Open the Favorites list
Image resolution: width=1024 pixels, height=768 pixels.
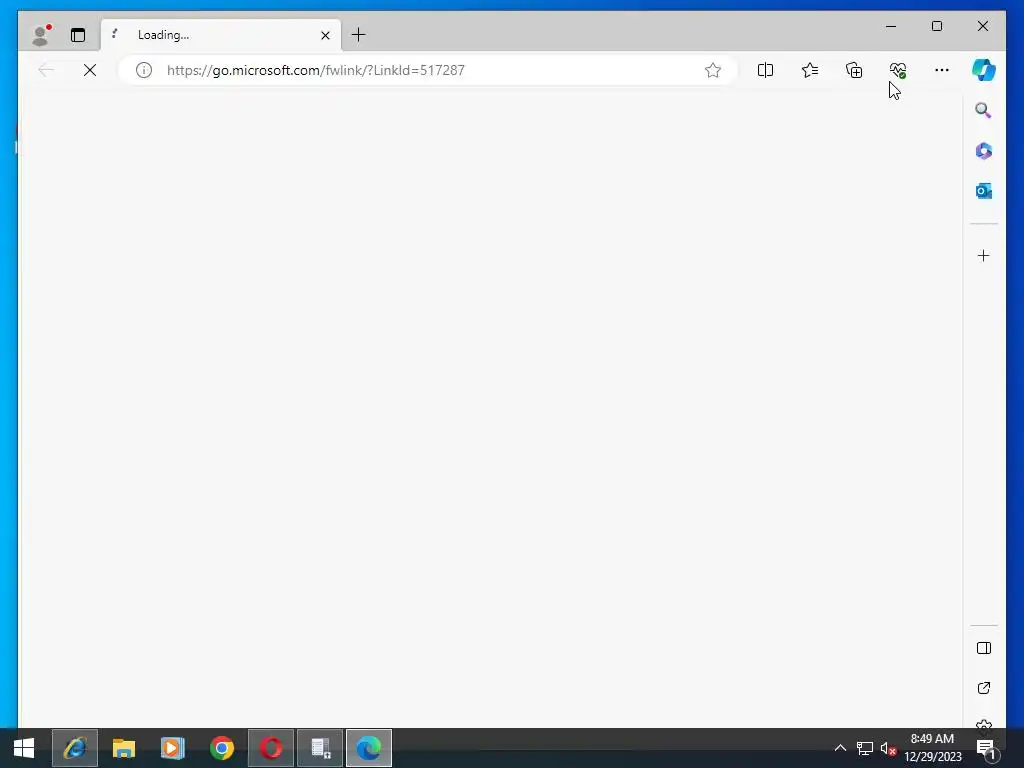(x=810, y=70)
